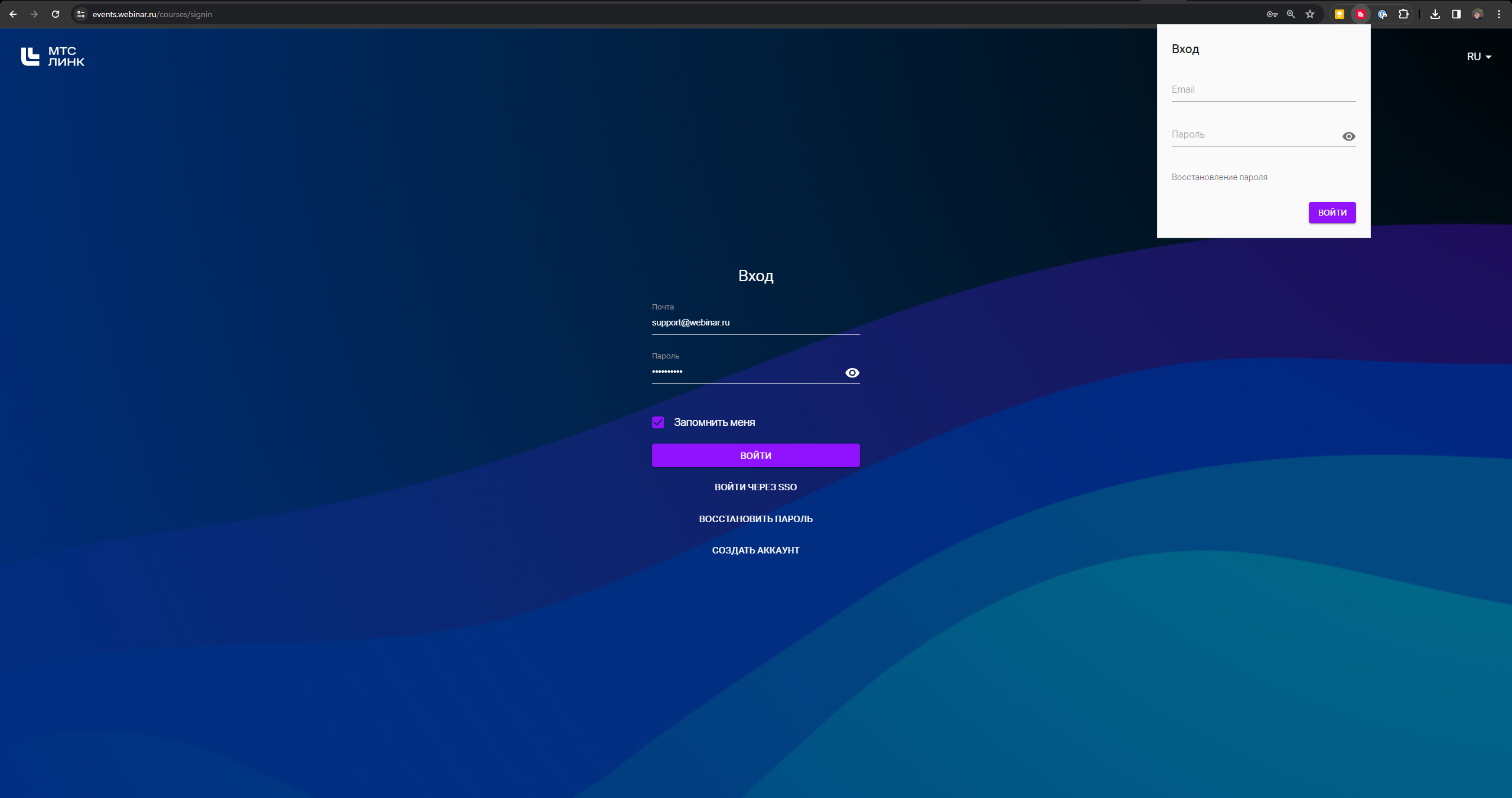Bookmark this page with star icon

[1310, 14]
